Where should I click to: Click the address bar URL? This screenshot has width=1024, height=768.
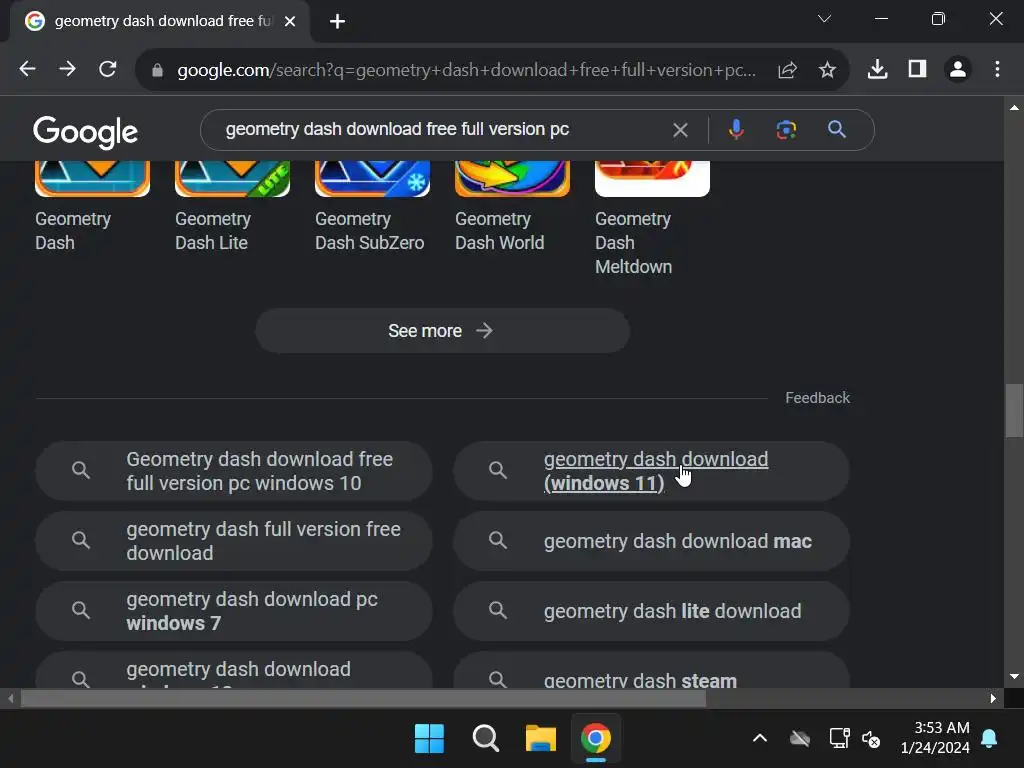(x=466, y=70)
